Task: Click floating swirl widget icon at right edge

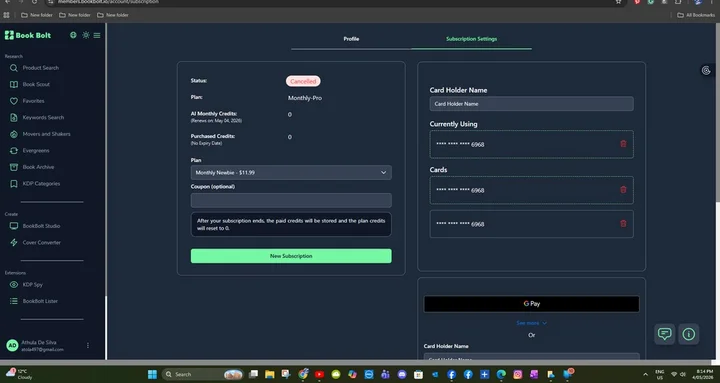Action: (x=706, y=71)
